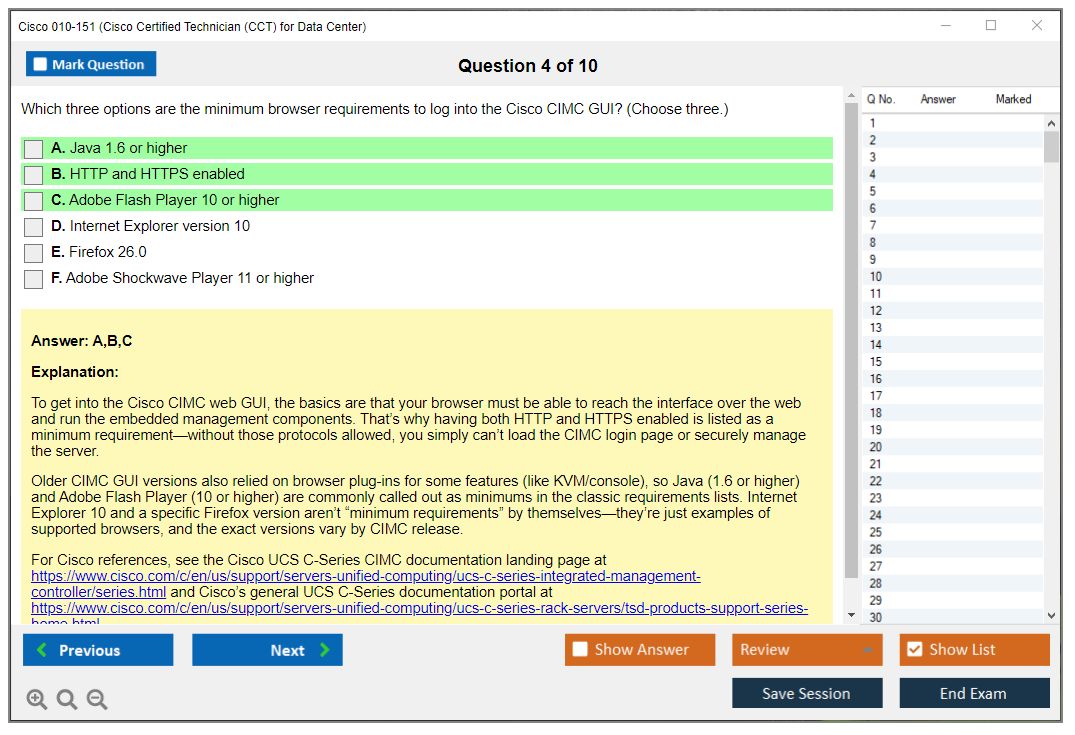
Task: Click the zoom in magnifier icon
Action: (37, 699)
